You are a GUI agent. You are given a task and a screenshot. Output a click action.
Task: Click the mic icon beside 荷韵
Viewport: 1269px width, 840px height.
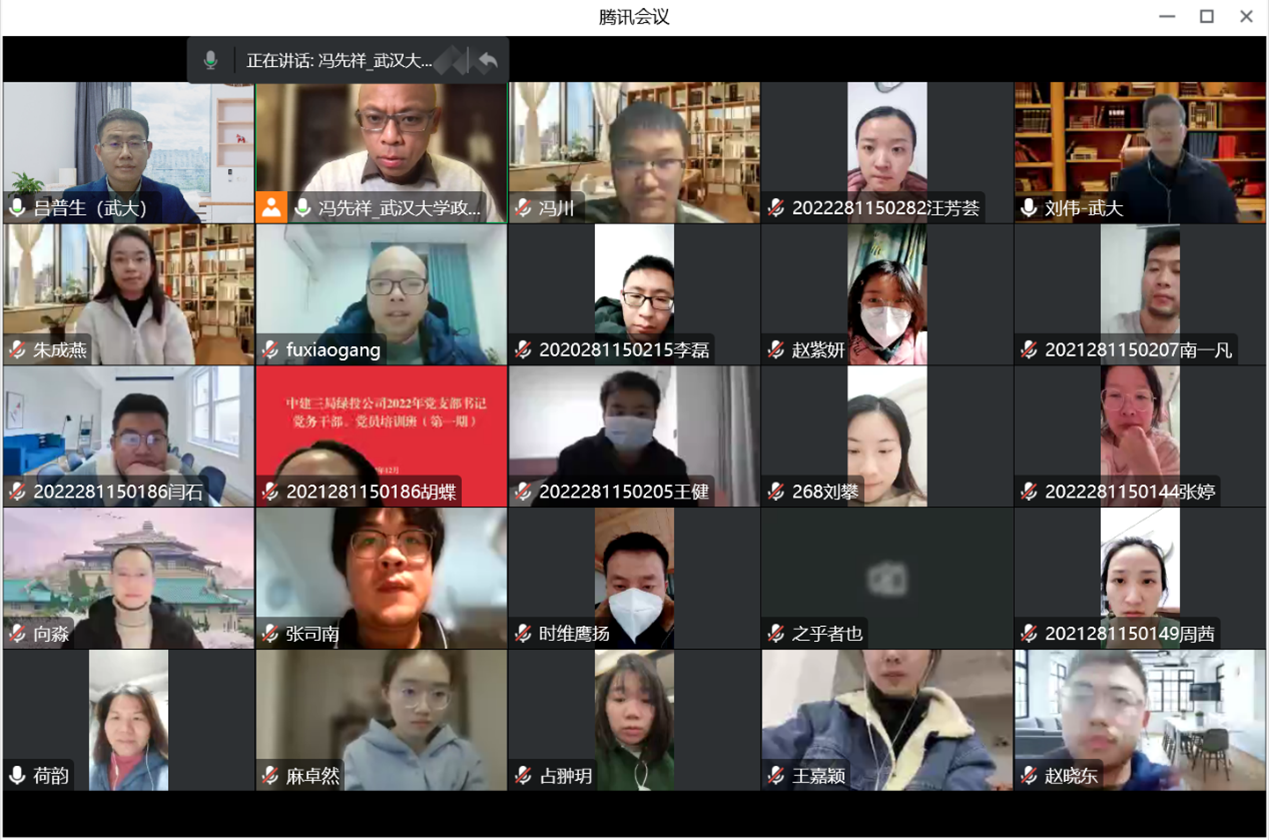pos(17,775)
